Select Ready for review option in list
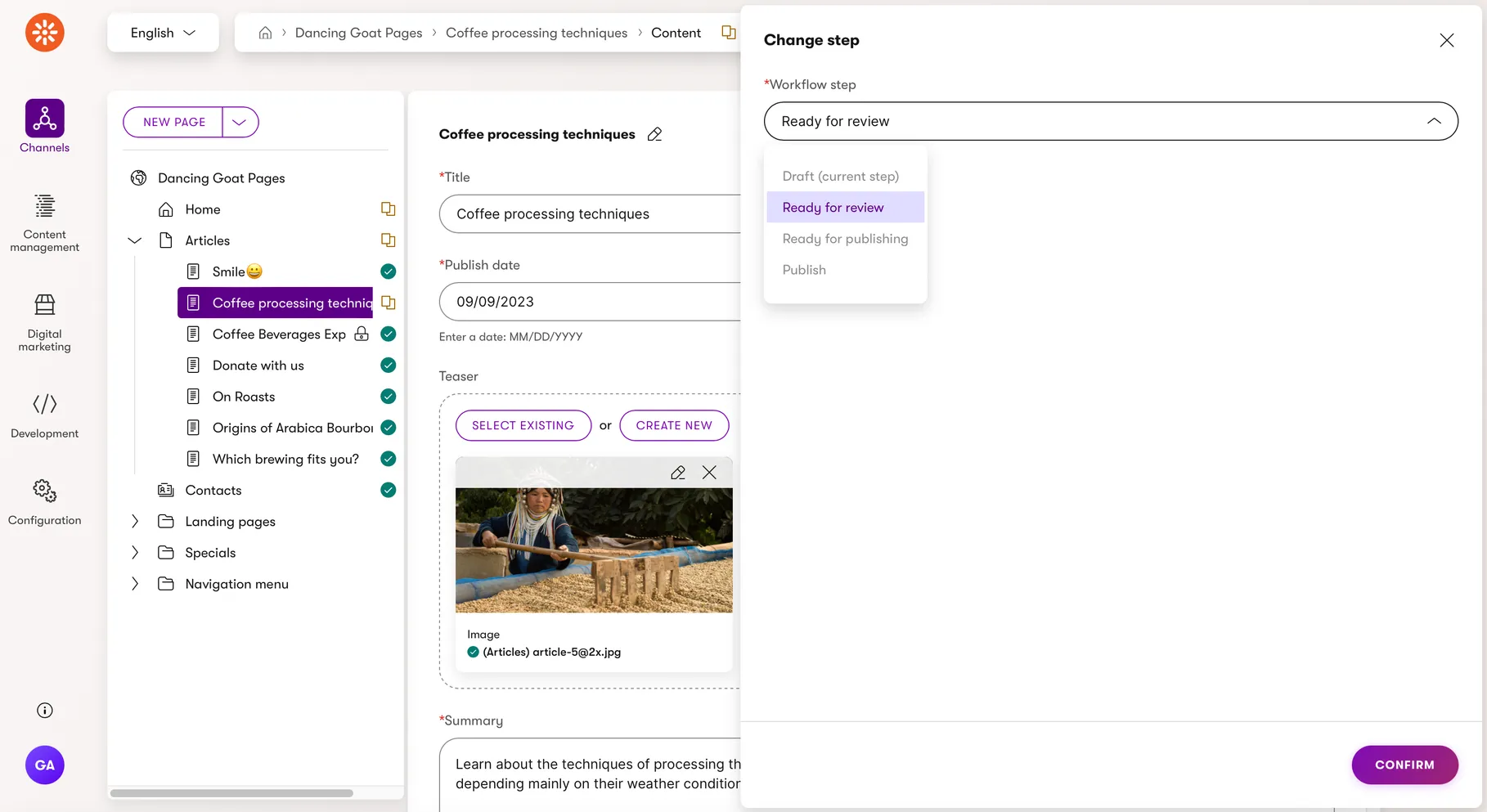 click(x=845, y=208)
